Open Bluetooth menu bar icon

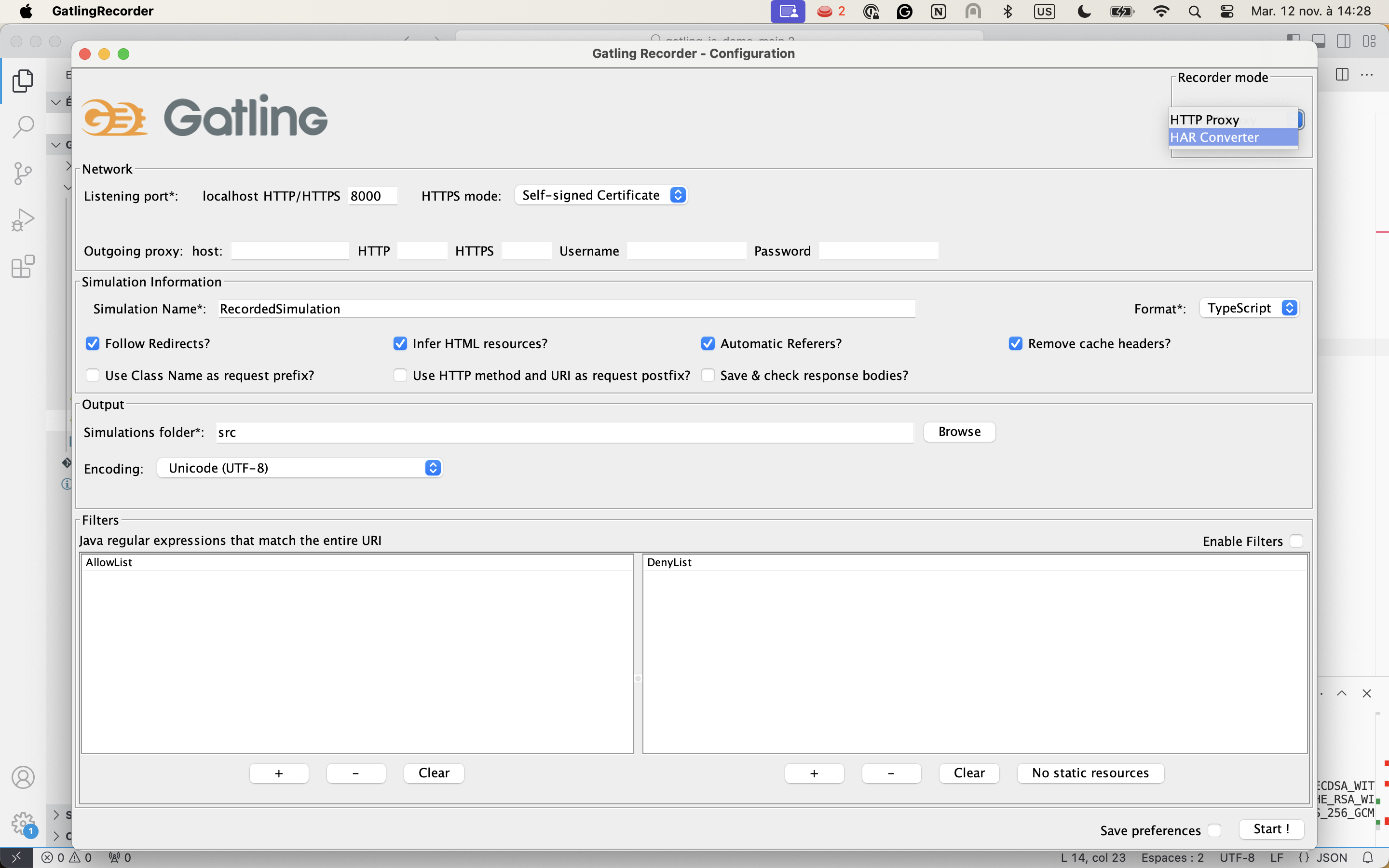(1008, 12)
